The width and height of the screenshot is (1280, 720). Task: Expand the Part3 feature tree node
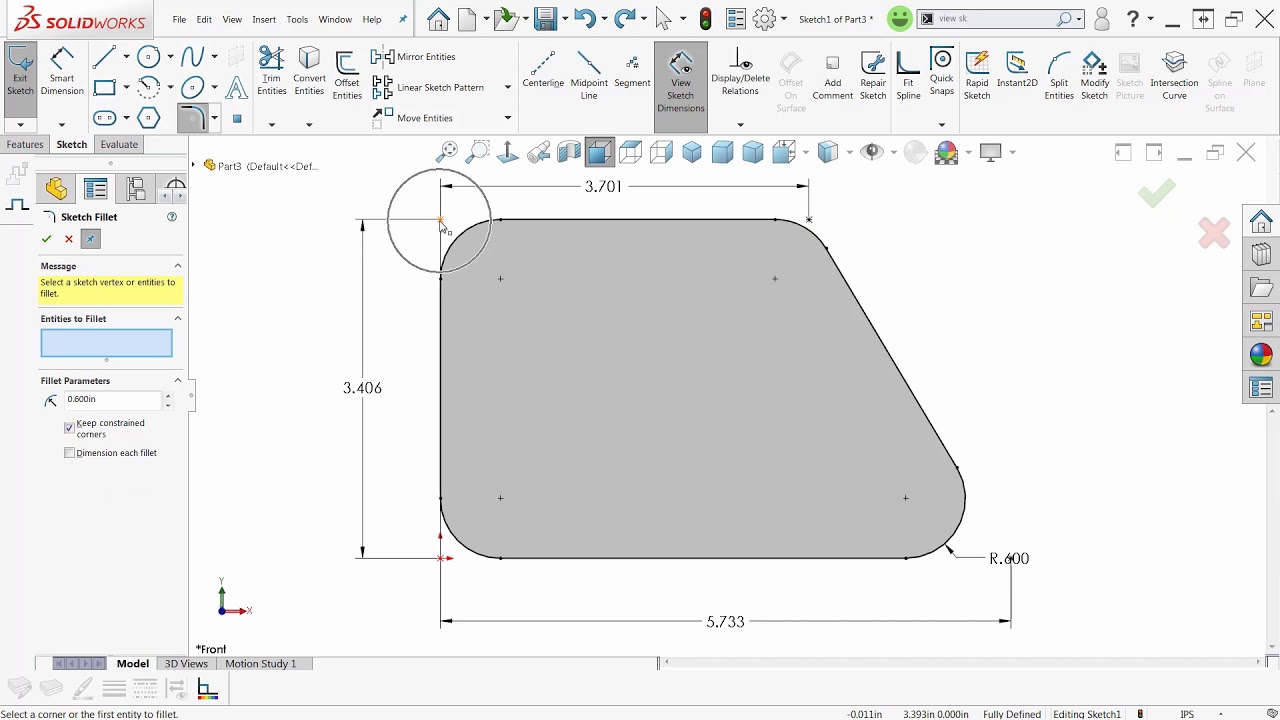194,166
